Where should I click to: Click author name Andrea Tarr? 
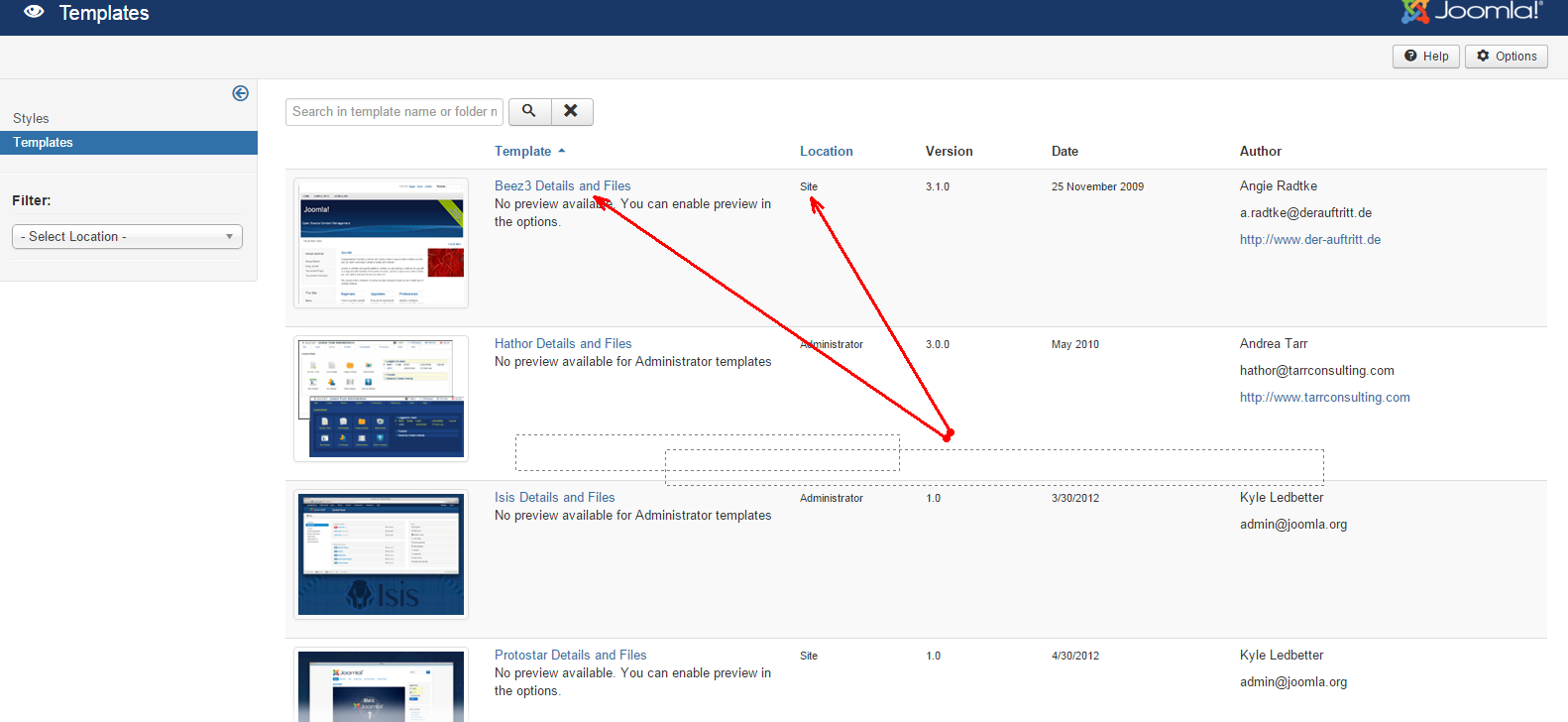point(1274,343)
